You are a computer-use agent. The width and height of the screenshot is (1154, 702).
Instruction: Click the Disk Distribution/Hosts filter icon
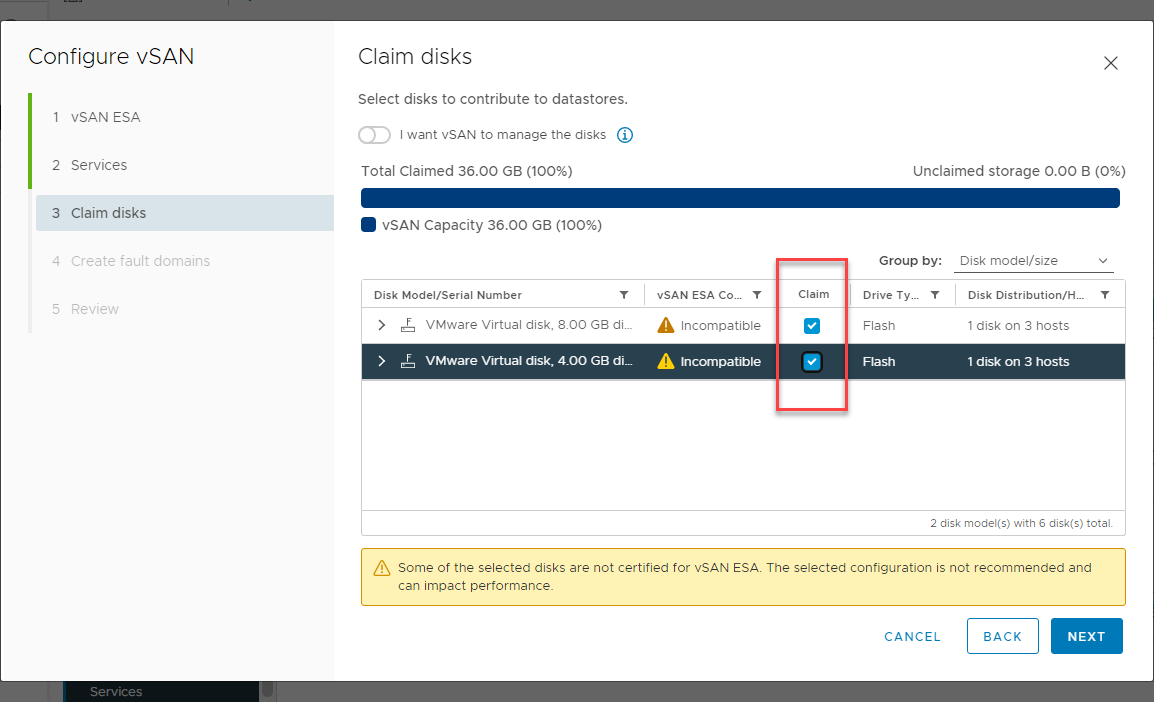(x=1105, y=294)
